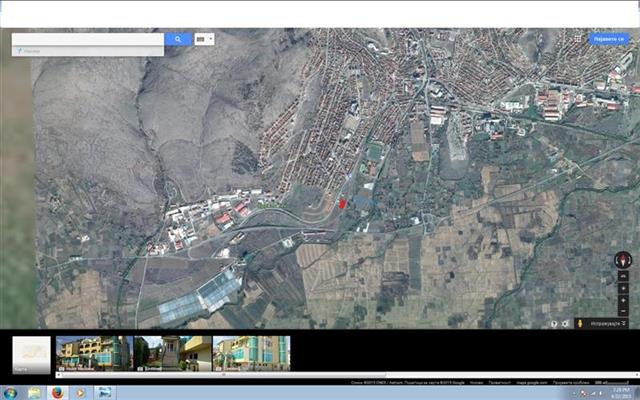Switch to Map view thumbnail
The height and width of the screenshot is (400, 640).
tap(31, 353)
